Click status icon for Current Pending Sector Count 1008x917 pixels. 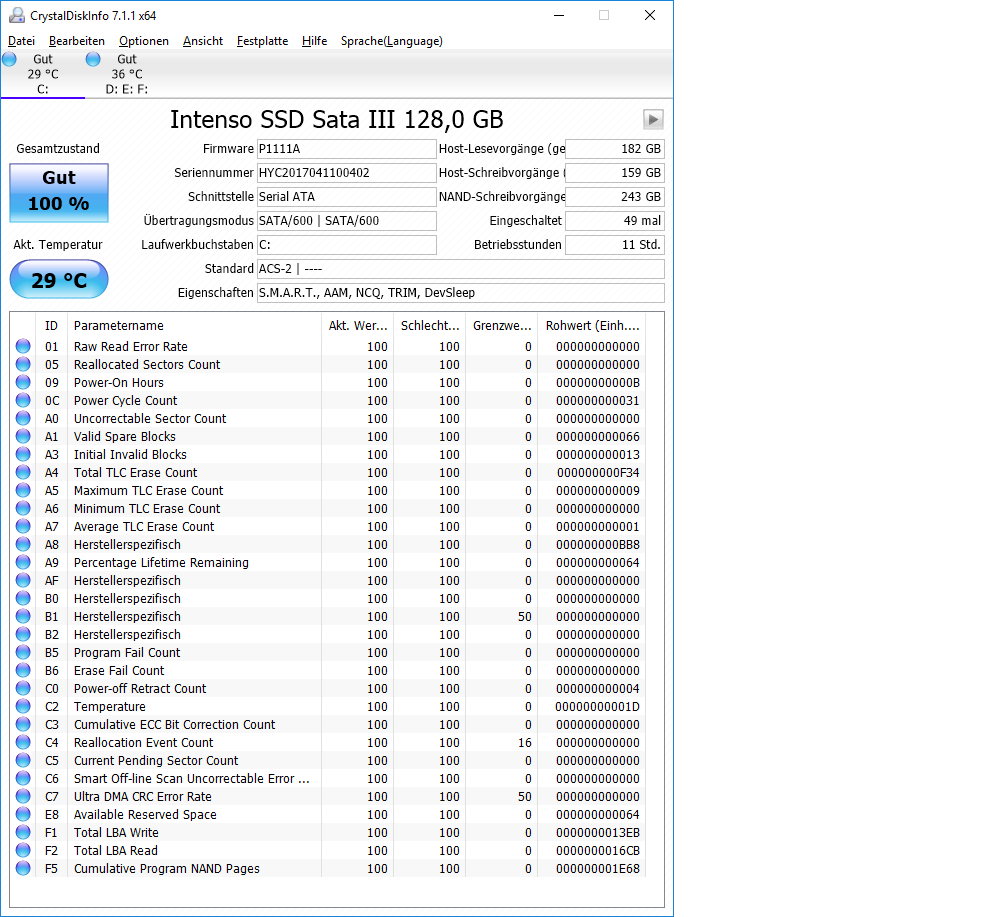[23, 760]
